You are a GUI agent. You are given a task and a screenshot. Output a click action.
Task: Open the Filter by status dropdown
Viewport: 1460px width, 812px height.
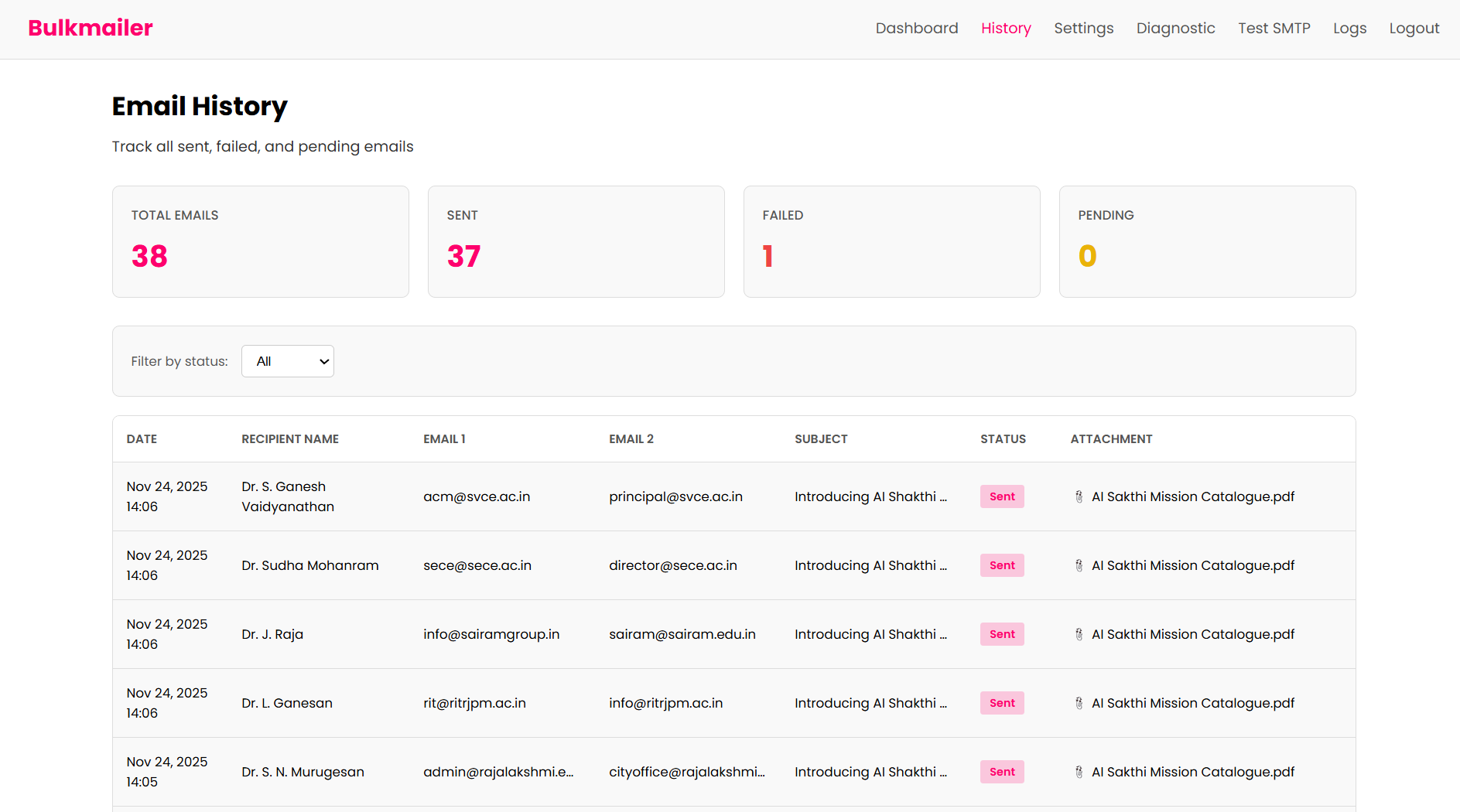point(287,360)
